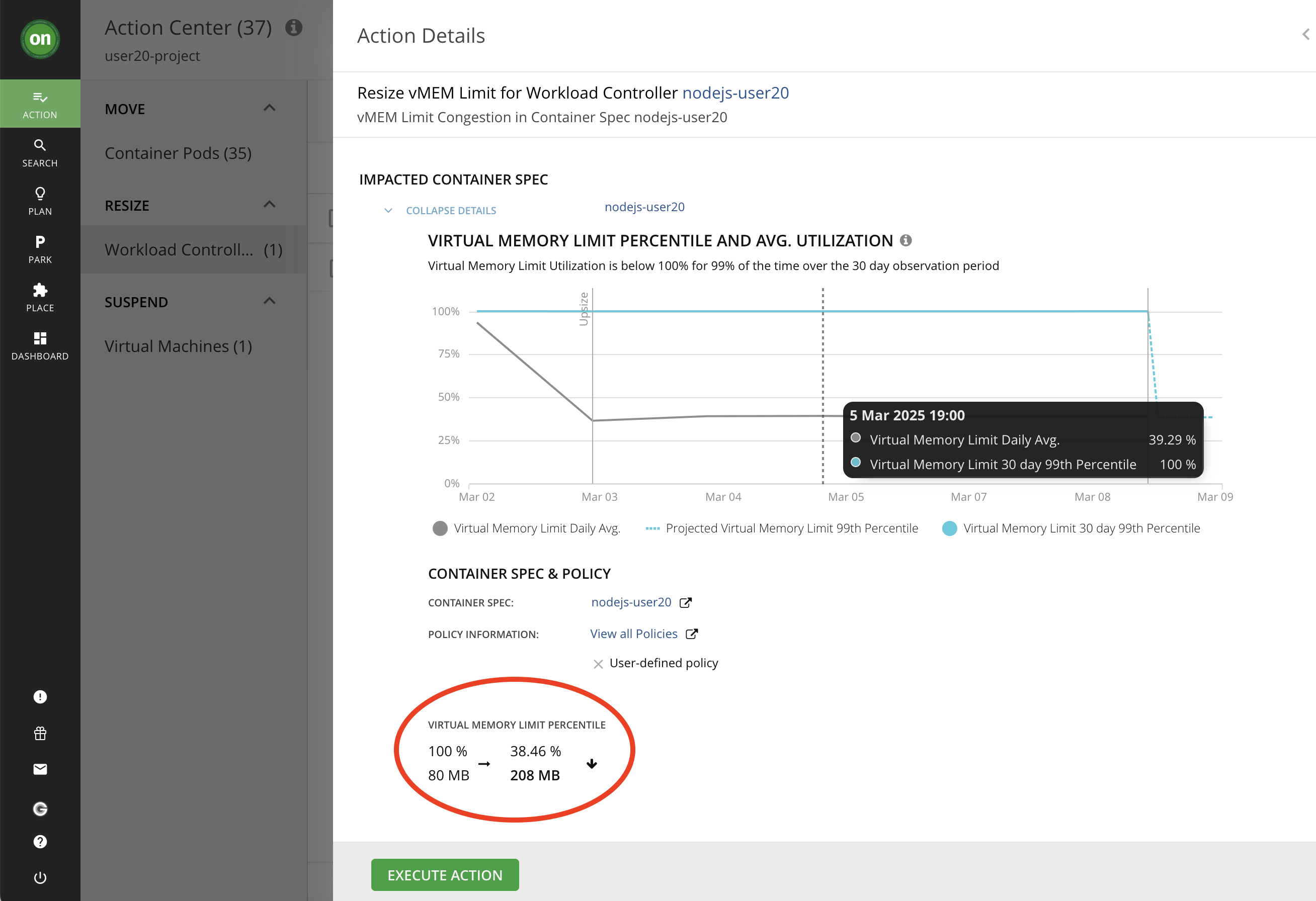1316x901 pixels.
Task: Click the gift box icon in sidebar
Action: click(x=40, y=734)
